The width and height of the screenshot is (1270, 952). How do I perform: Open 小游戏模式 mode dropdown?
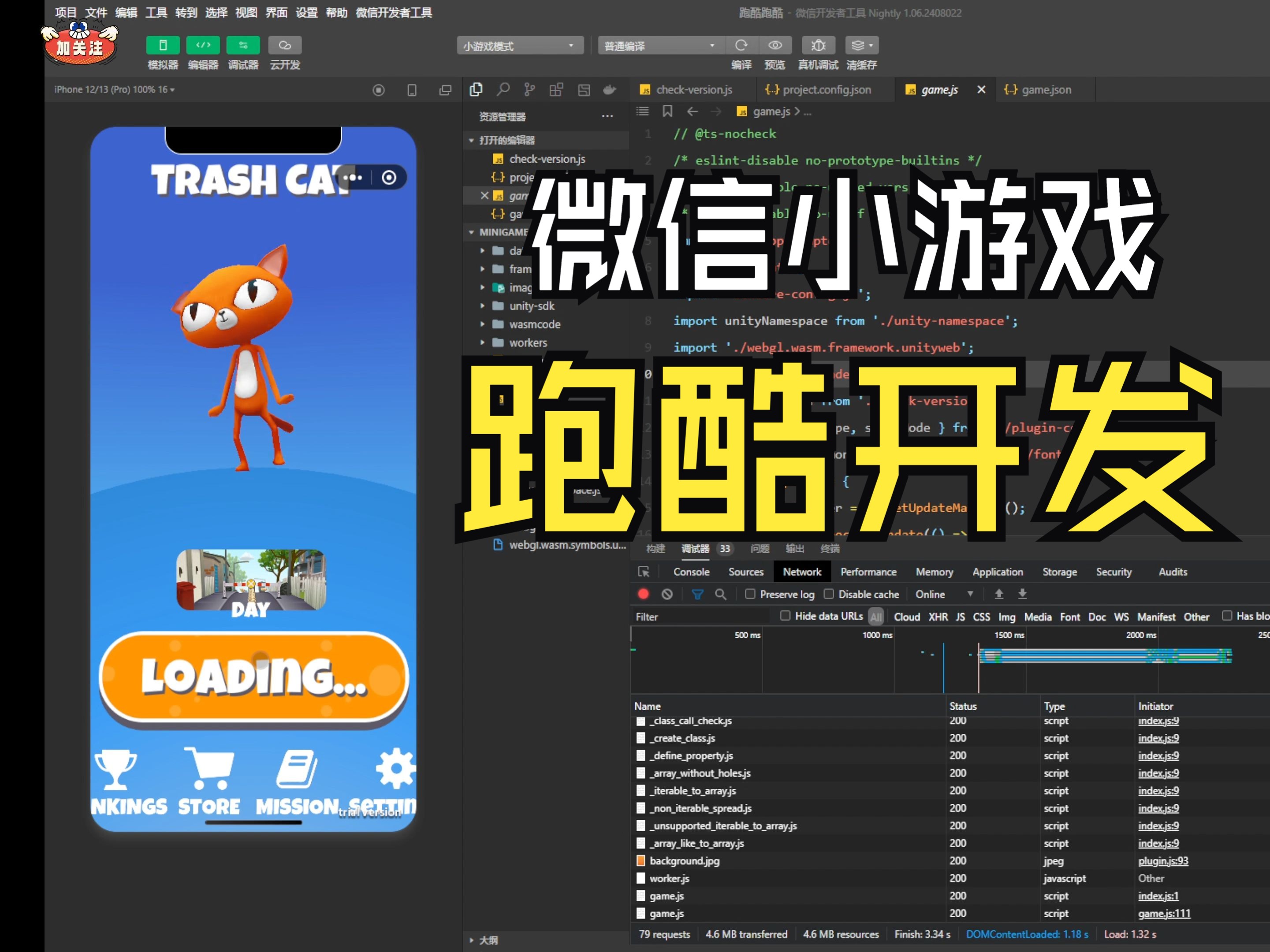click(x=520, y=45)
